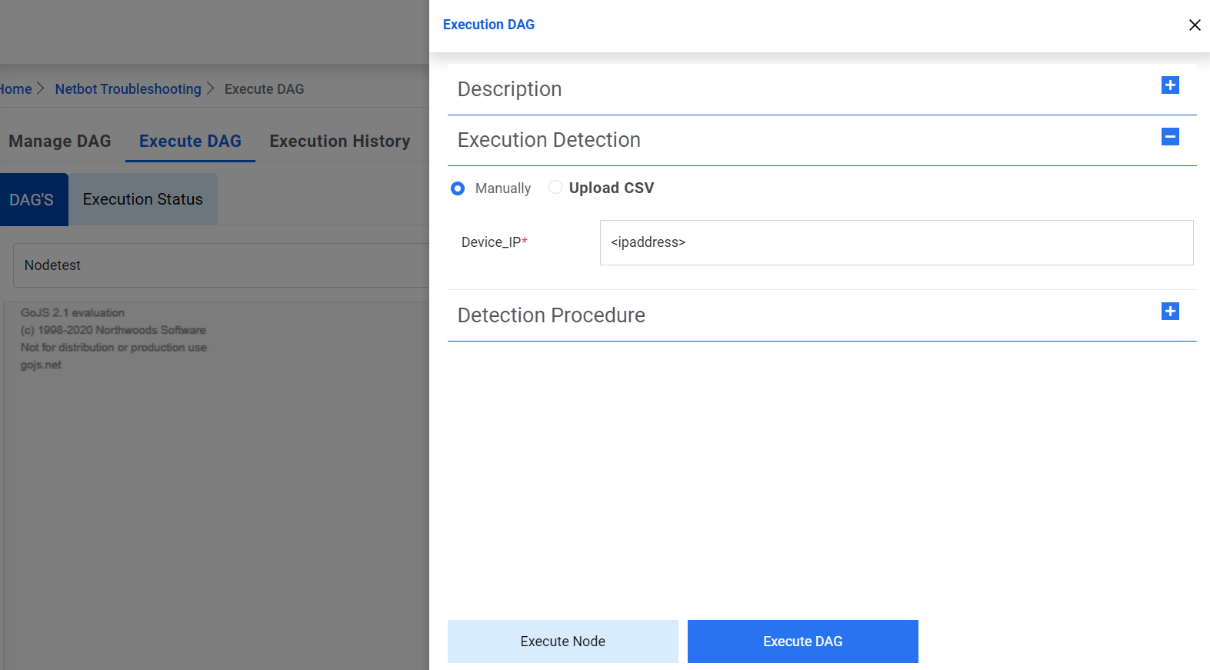Expand Detection Procedure via its plus icon
This screenshot has width=1210, height=670.
[1170, 311]
